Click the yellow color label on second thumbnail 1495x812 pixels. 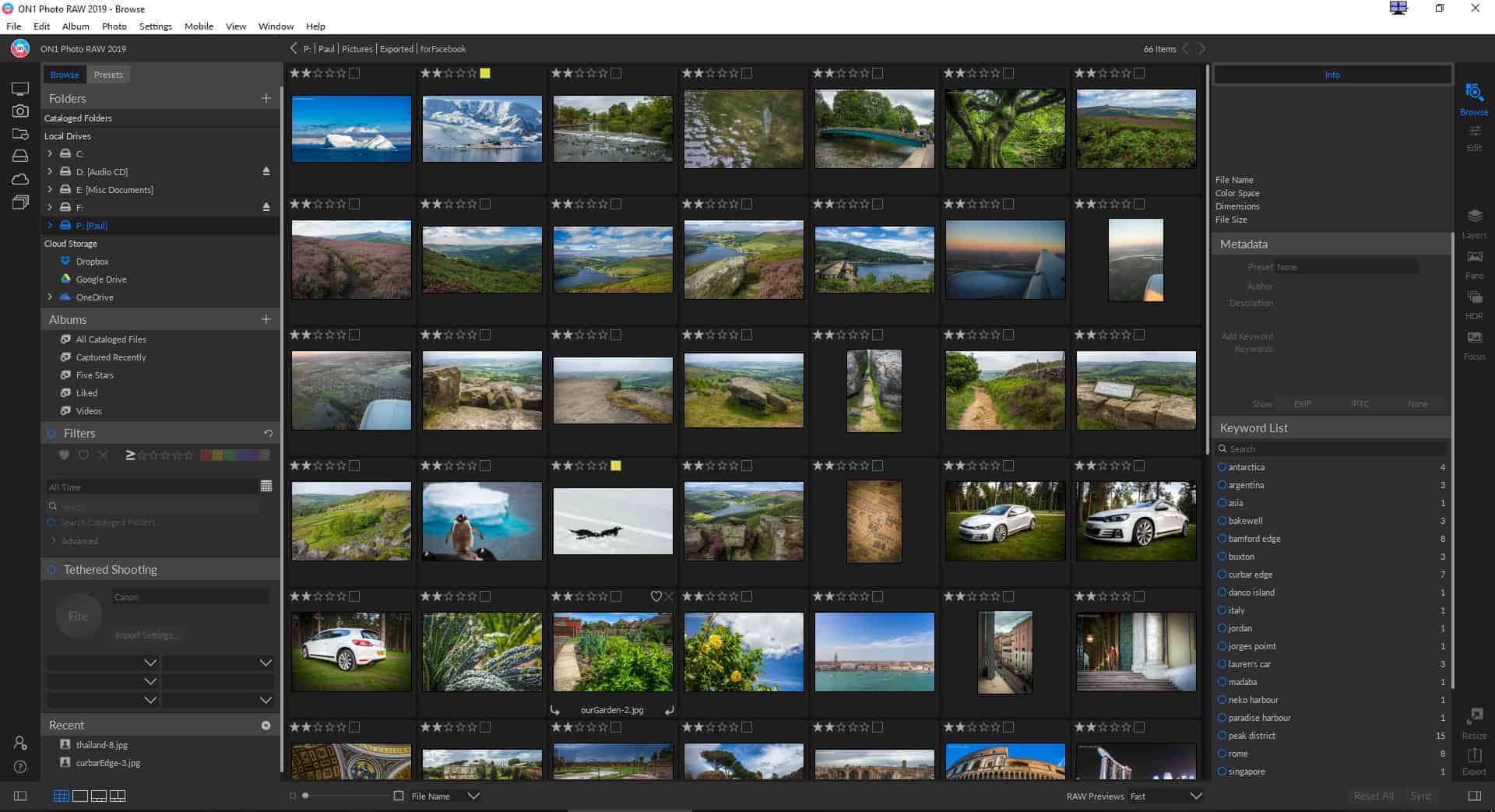pyautogui.click(x=485, y=73)
